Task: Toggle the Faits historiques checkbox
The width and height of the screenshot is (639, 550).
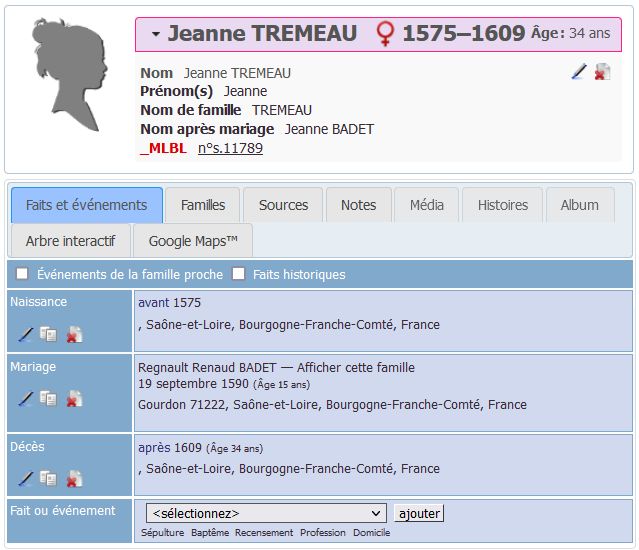Action: click(239, 274)
